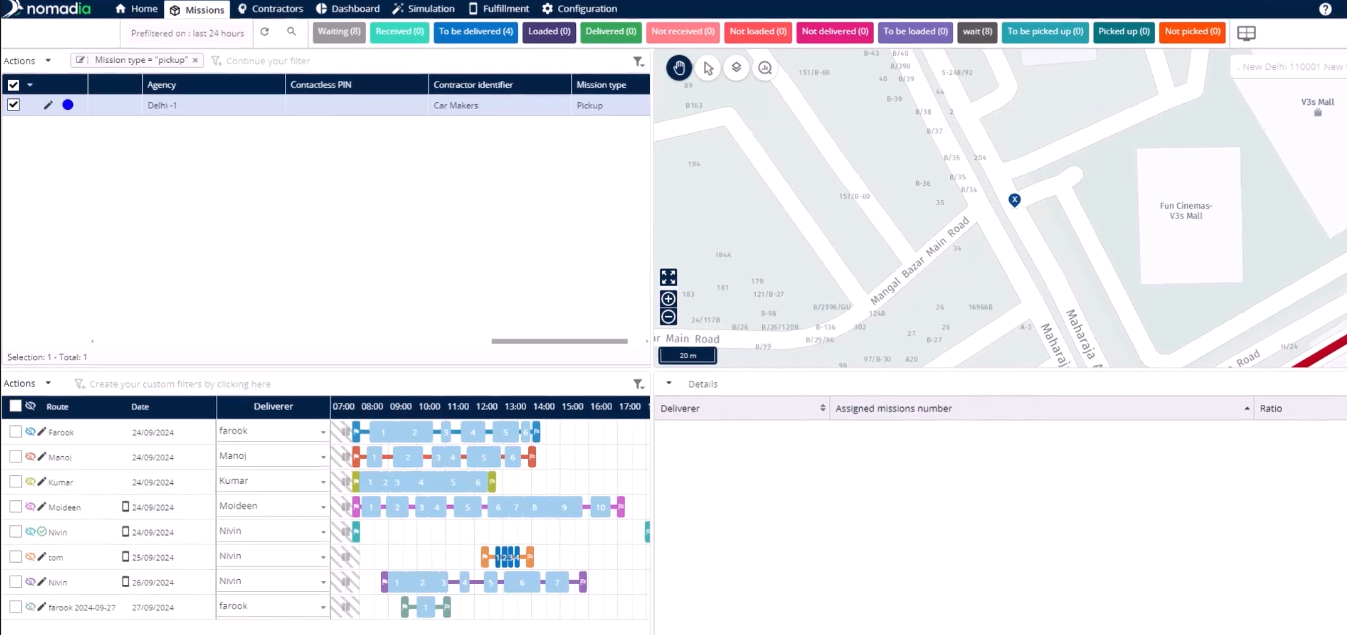This screenshot has height=635, width=1347.
Task: Click the mobile phone icon on tom route
Action: click(126, 557)
